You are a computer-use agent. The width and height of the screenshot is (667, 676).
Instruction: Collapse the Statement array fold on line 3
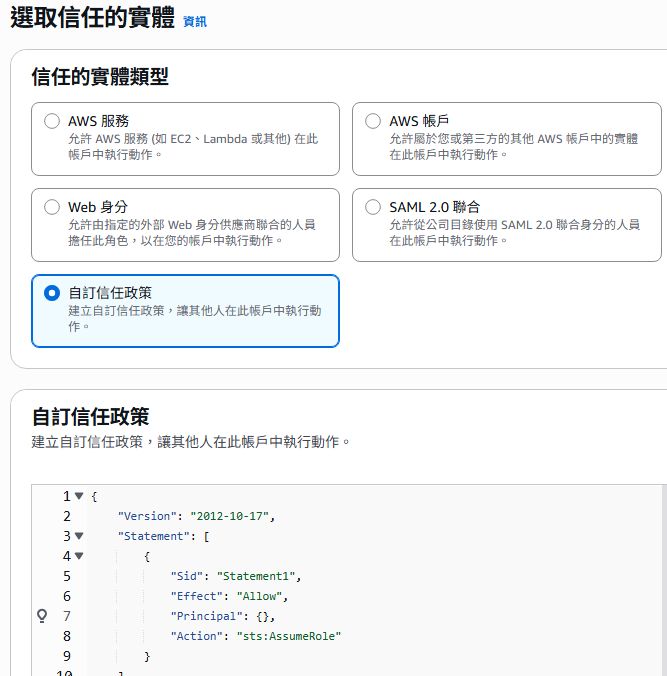(79, 536)
